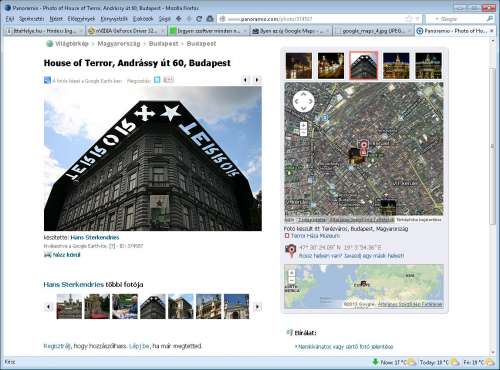Open the main House of Terror photo

[x=153, y=159]
